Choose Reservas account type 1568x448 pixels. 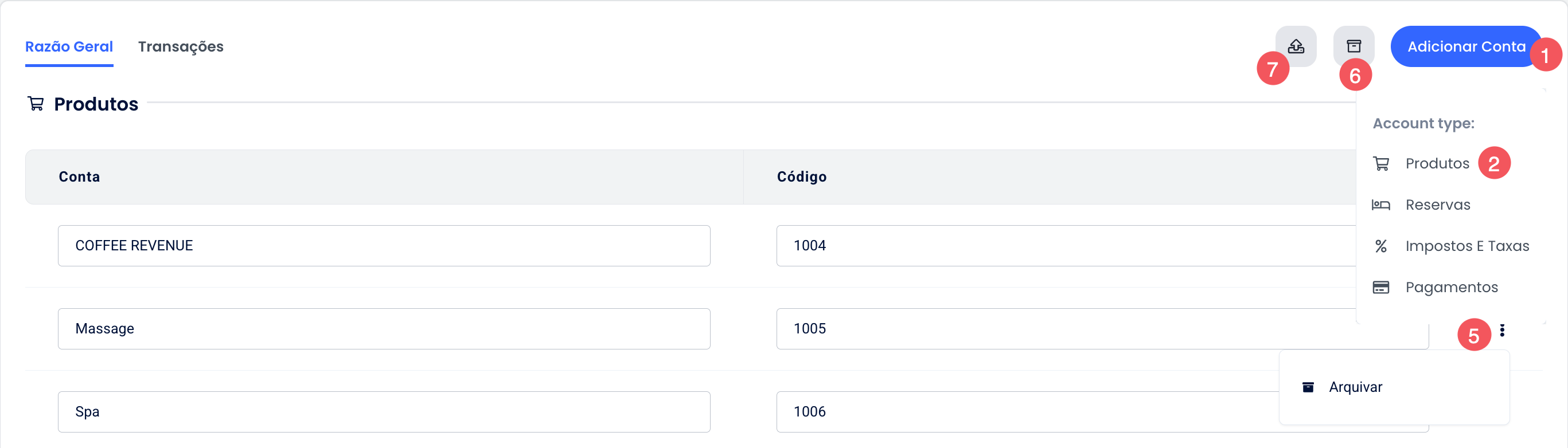click(1437, 205)
